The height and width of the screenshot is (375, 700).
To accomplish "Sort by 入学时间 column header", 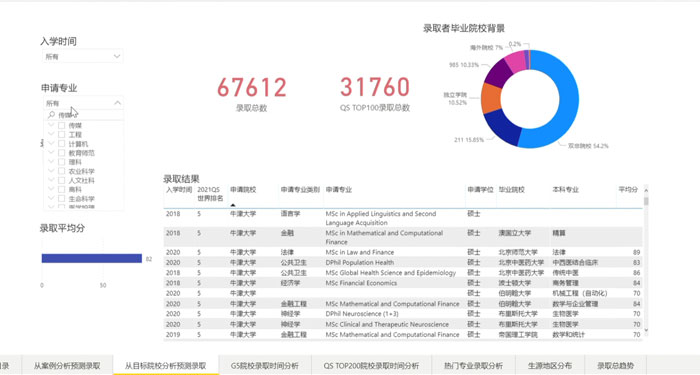I will coord(179,190).
